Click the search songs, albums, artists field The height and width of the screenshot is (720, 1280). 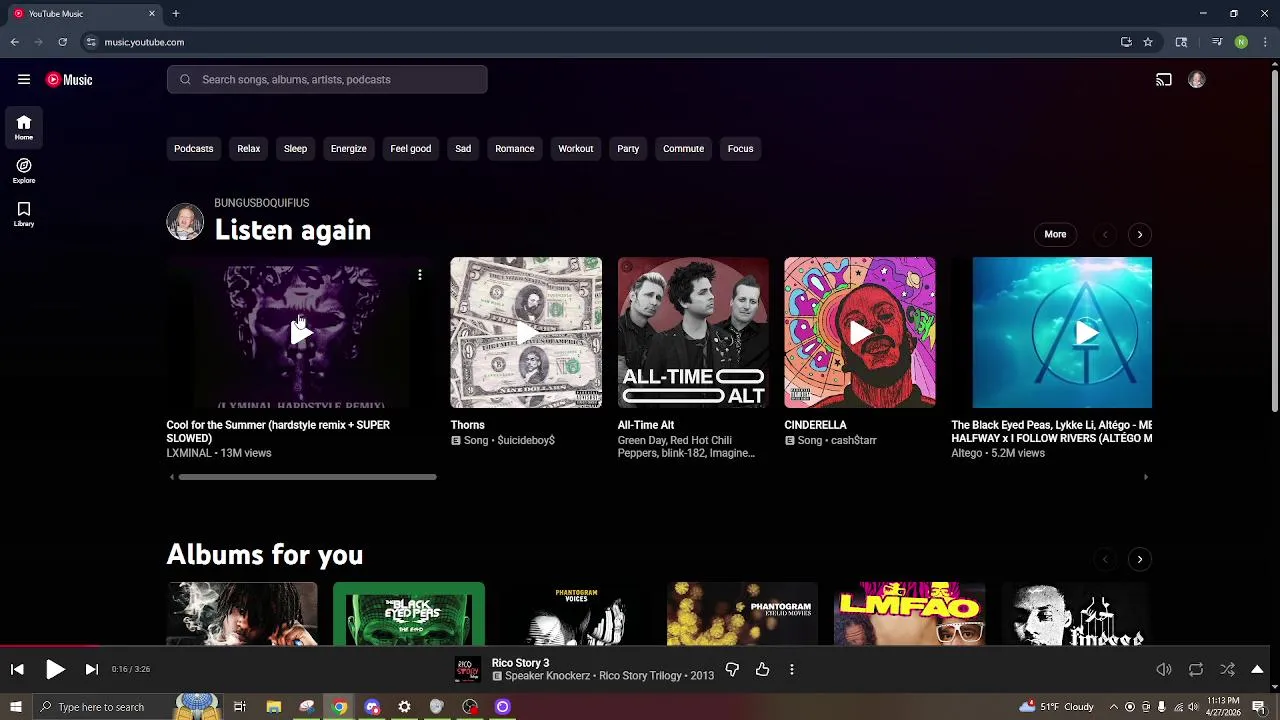(327, 80)
